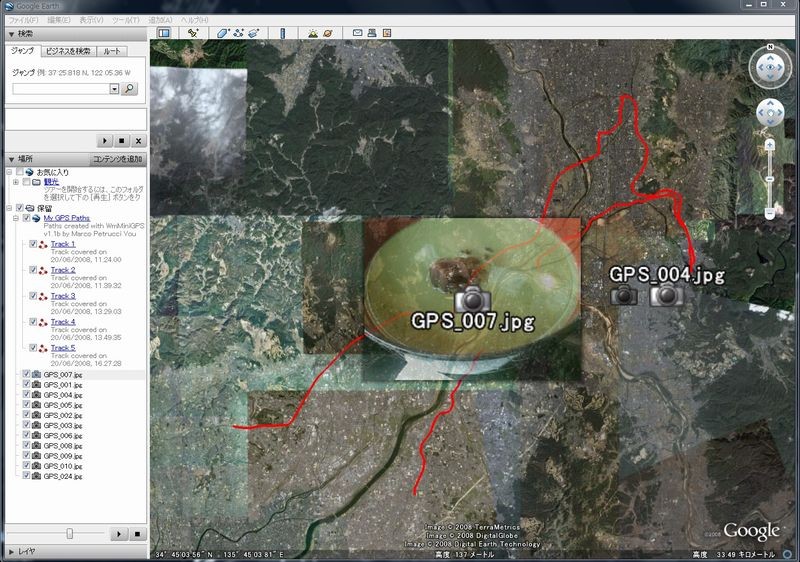The height and width of the screenshot is (562, 800).
Task: Switch to the ビジネスを検索 tab
Action: (68, 51)
